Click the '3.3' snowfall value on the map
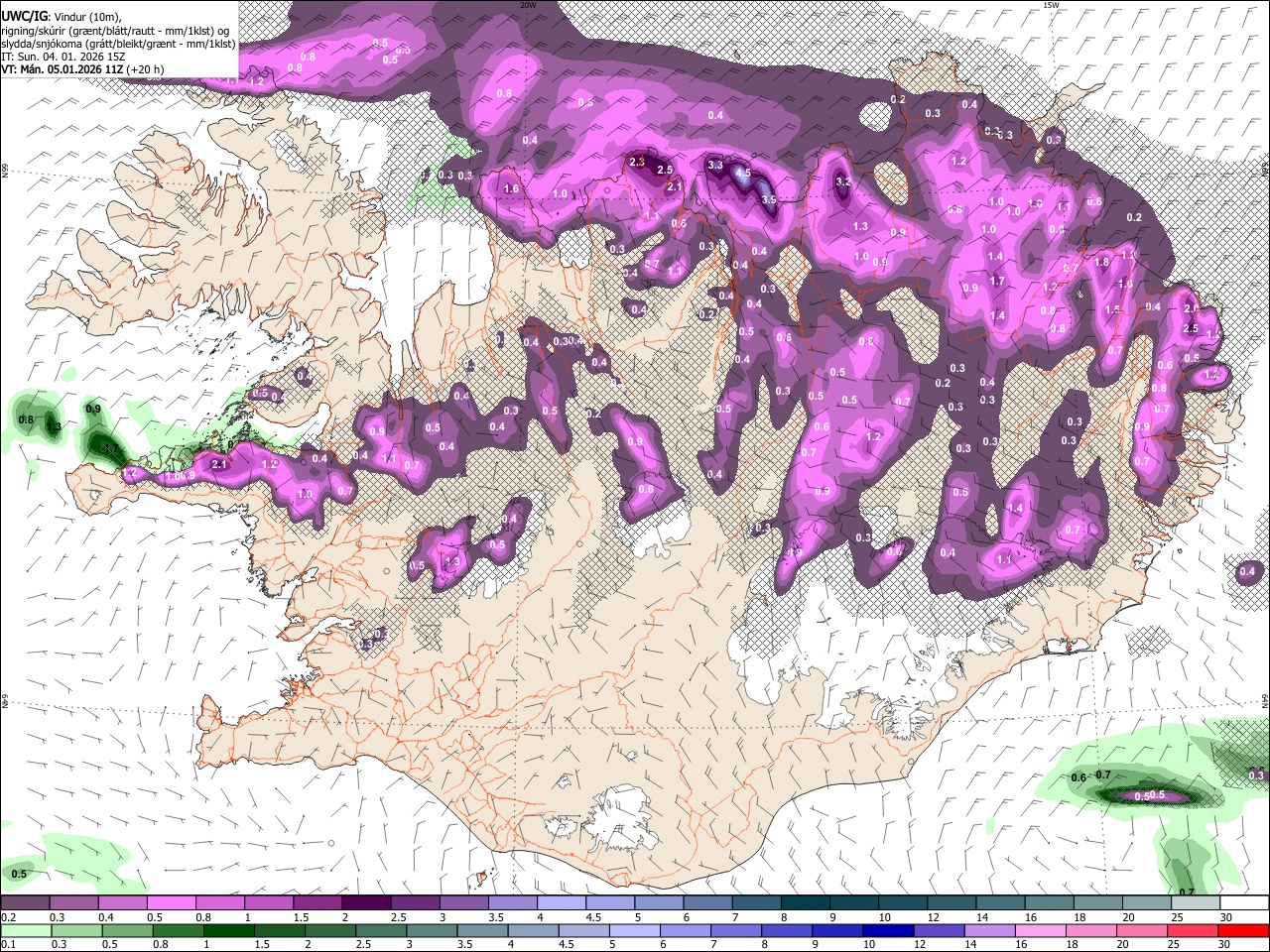This screenshot has height=952, width=1270. pyautogui.click(x=715, y=165)
